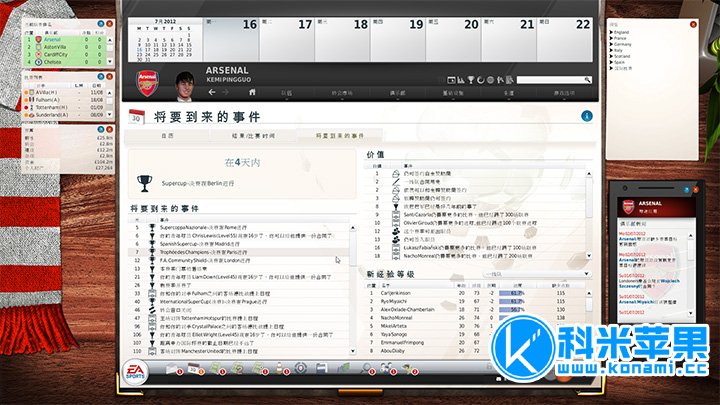720x405 pixels.
Task: Switch to the 日历 tab
Action: pos(167,135)
